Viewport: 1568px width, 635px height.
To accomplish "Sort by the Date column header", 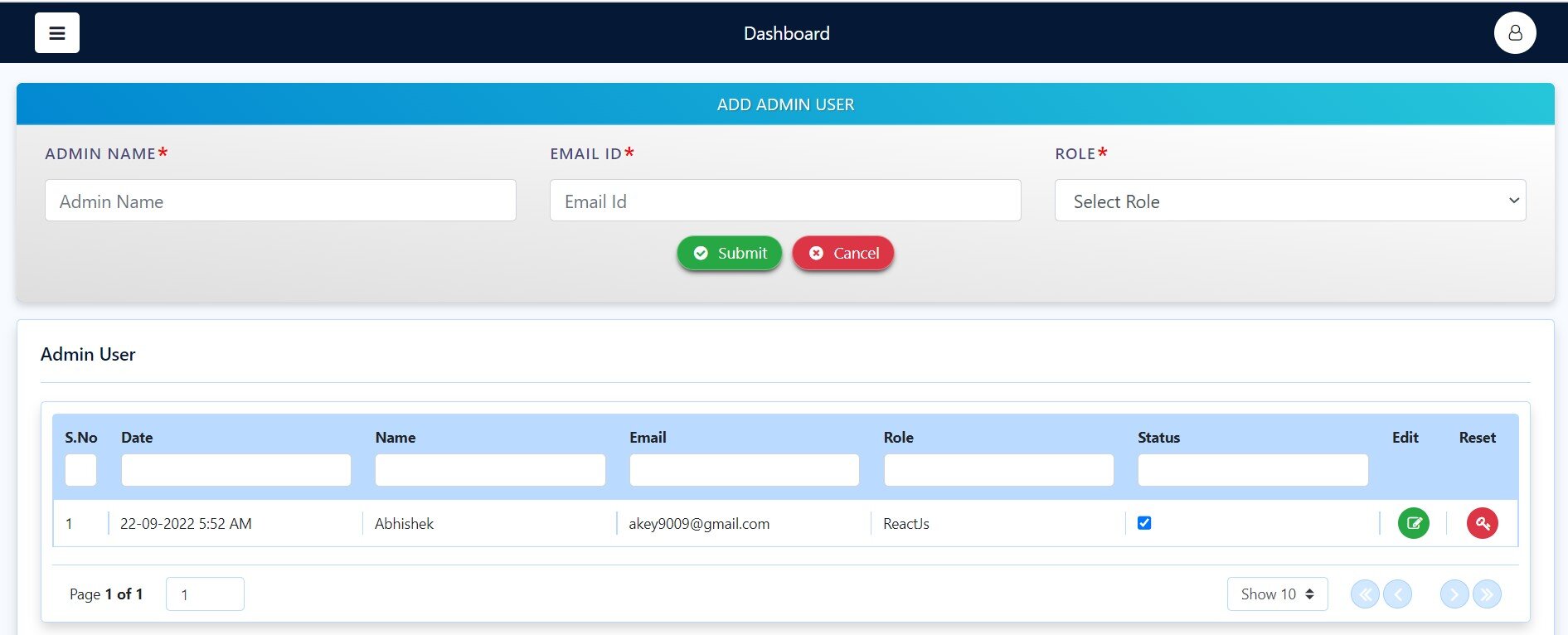I will pos(137,438).
